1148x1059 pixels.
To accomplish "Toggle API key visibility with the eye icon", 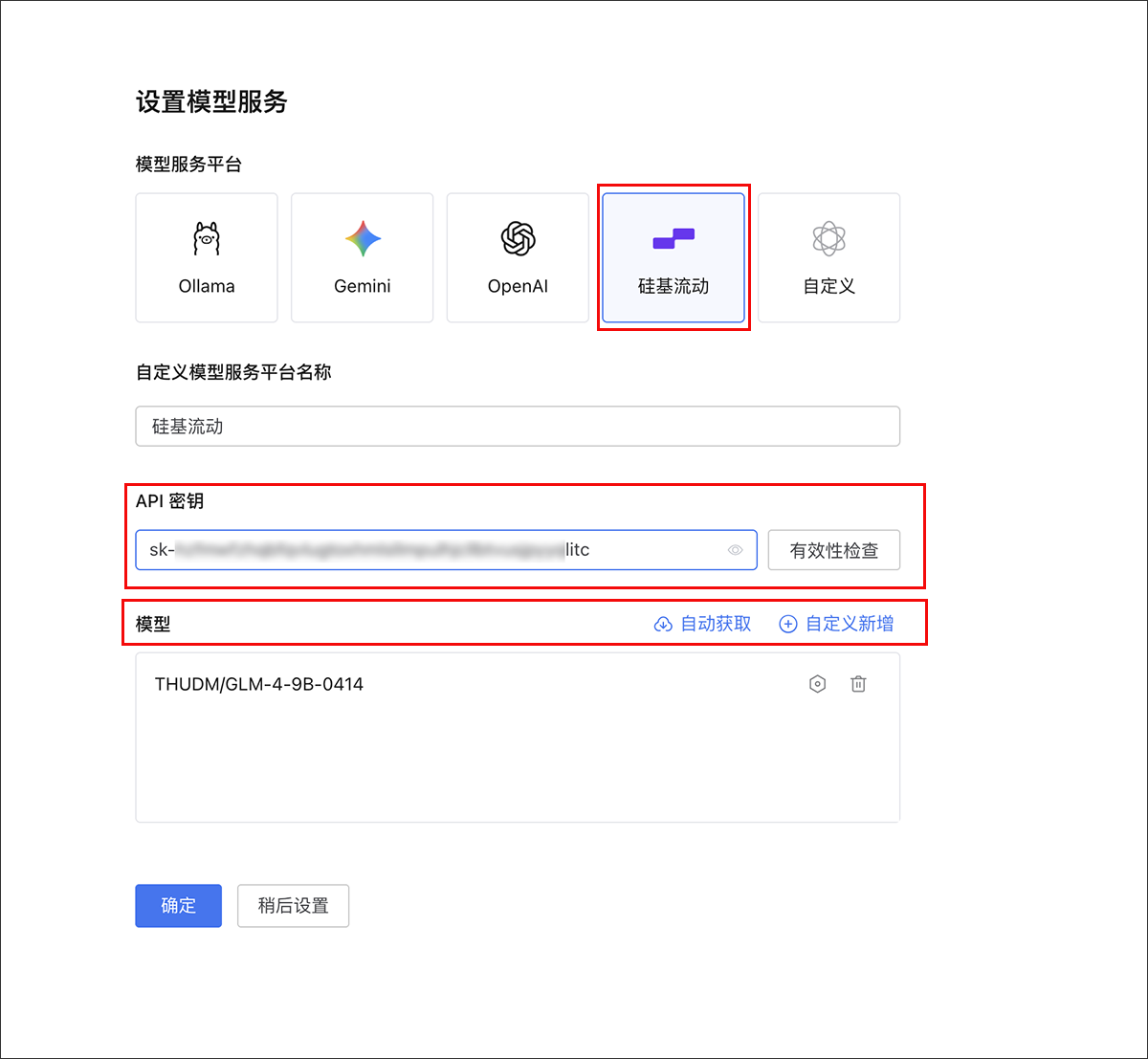I will (x=735, y=550).
